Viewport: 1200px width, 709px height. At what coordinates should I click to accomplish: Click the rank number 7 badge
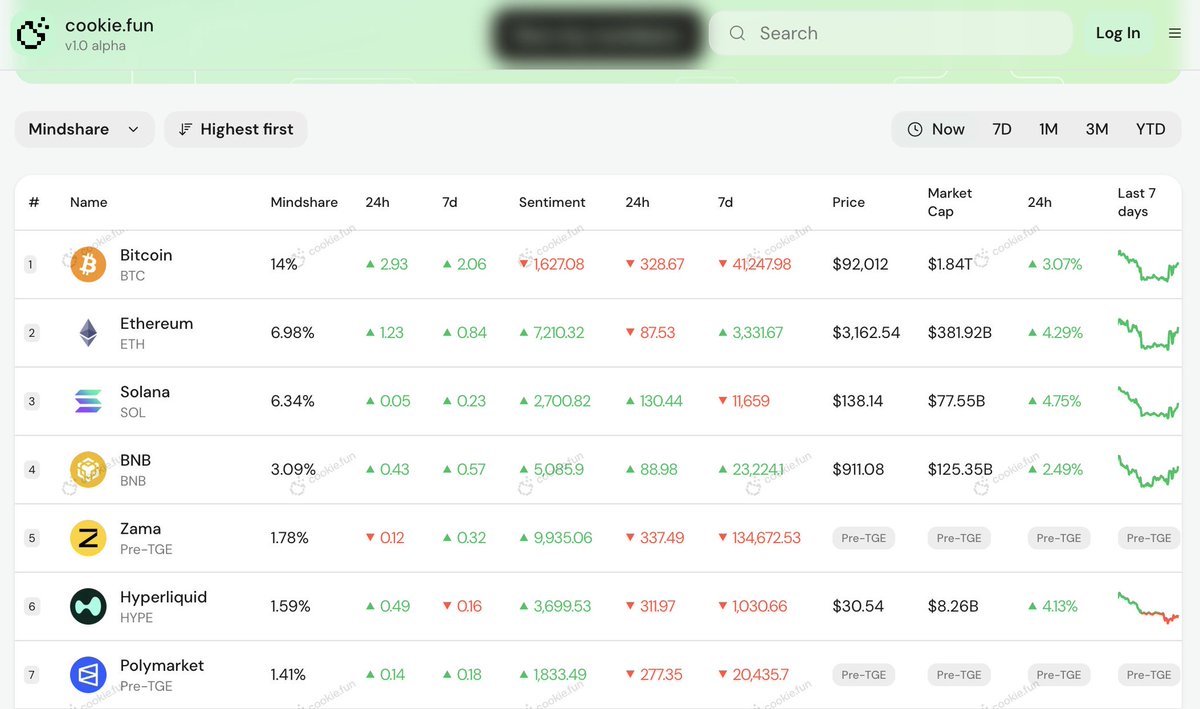31,675
